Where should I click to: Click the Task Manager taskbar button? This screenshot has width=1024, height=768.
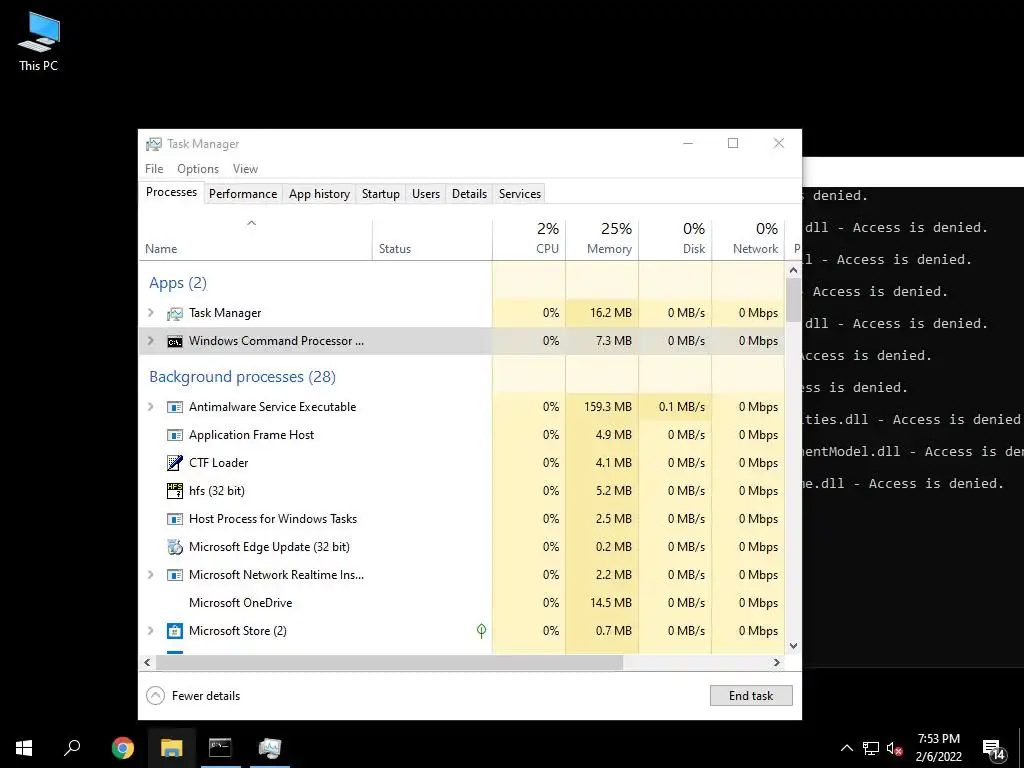[x=269, y=748]
